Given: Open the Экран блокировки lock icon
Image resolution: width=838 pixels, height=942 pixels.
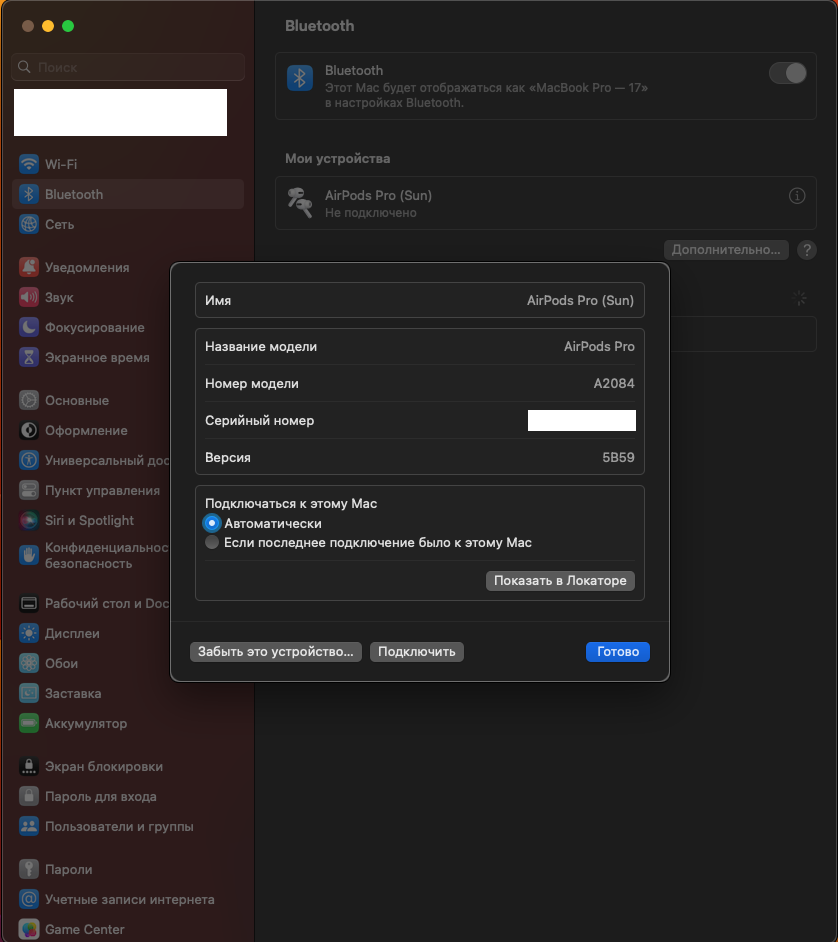Looking at the screenshot, I should coord(28,766).
